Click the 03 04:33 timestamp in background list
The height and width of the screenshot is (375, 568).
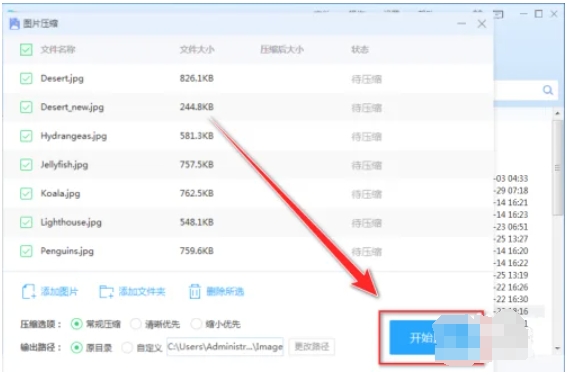tap(511, 179)
